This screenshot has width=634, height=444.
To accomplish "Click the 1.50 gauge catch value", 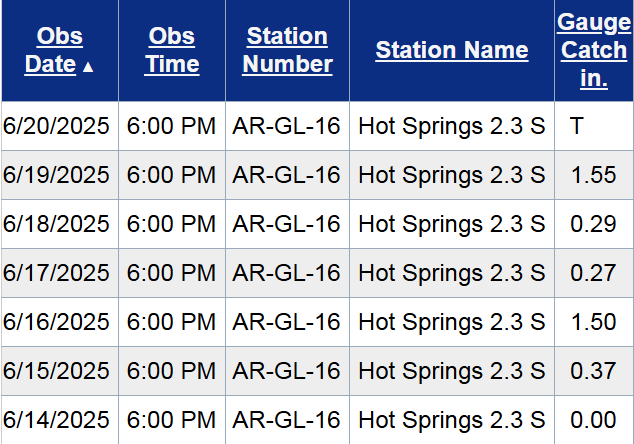I will [x=593, y=322].
